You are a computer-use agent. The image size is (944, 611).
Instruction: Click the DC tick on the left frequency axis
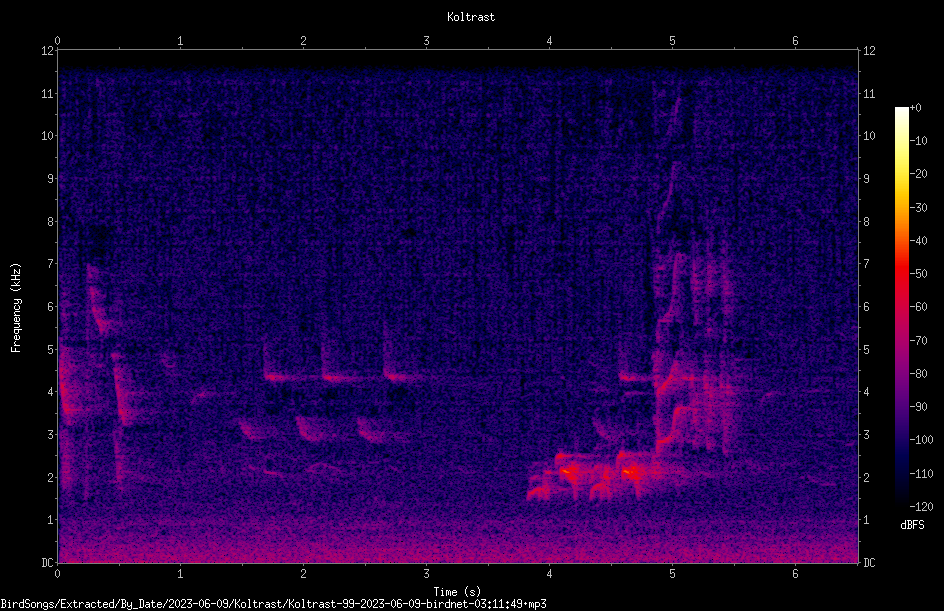47,563
